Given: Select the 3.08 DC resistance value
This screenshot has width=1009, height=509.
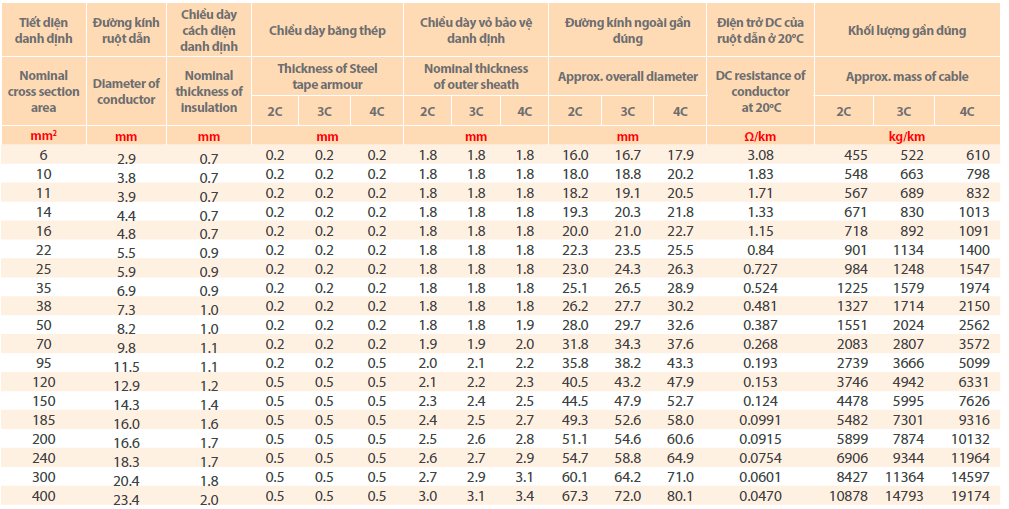Looking at the screenshot, I should coord(761,155).
